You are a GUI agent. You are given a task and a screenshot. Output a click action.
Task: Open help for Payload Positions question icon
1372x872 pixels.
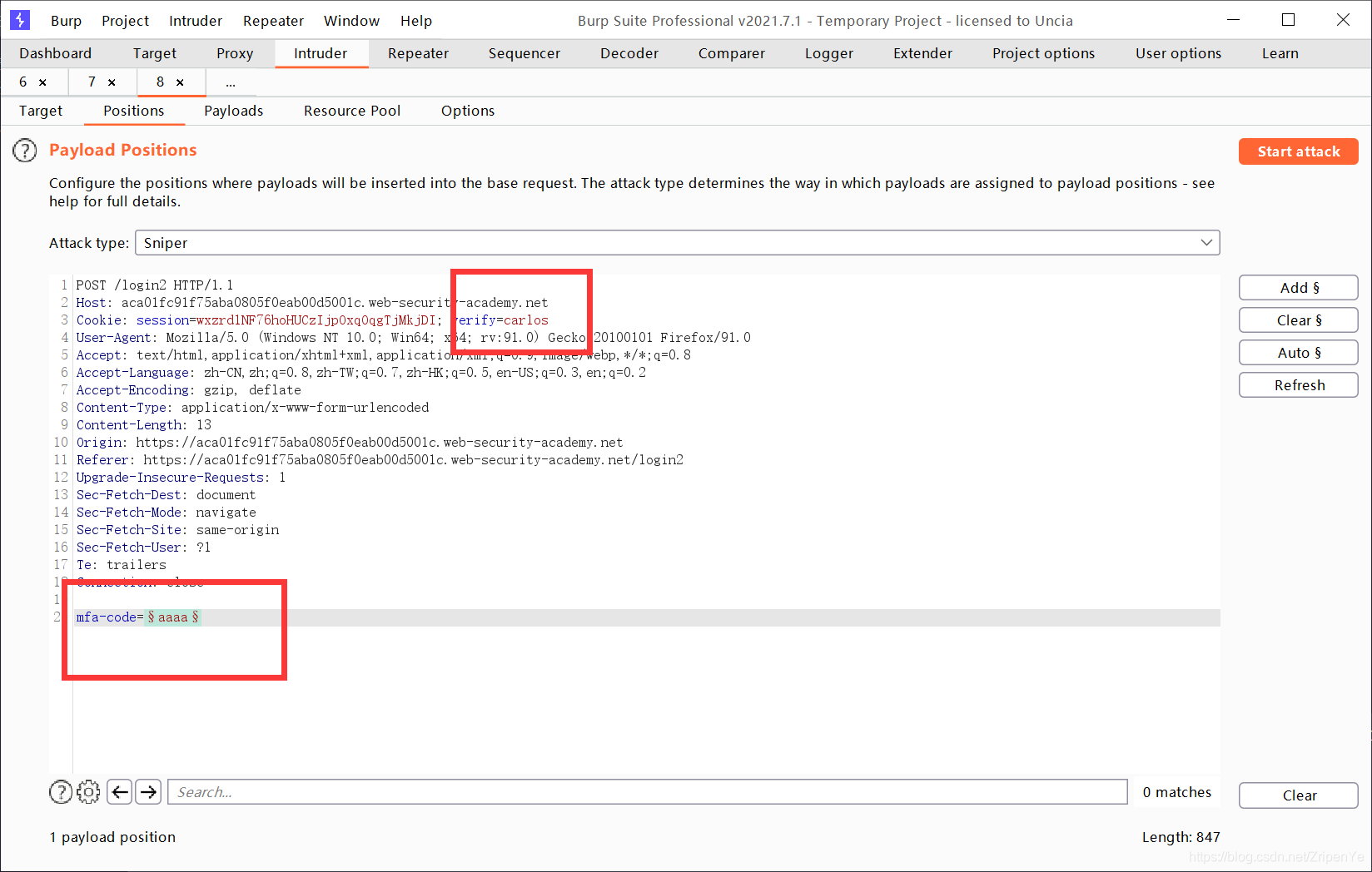tap(25, 151)
